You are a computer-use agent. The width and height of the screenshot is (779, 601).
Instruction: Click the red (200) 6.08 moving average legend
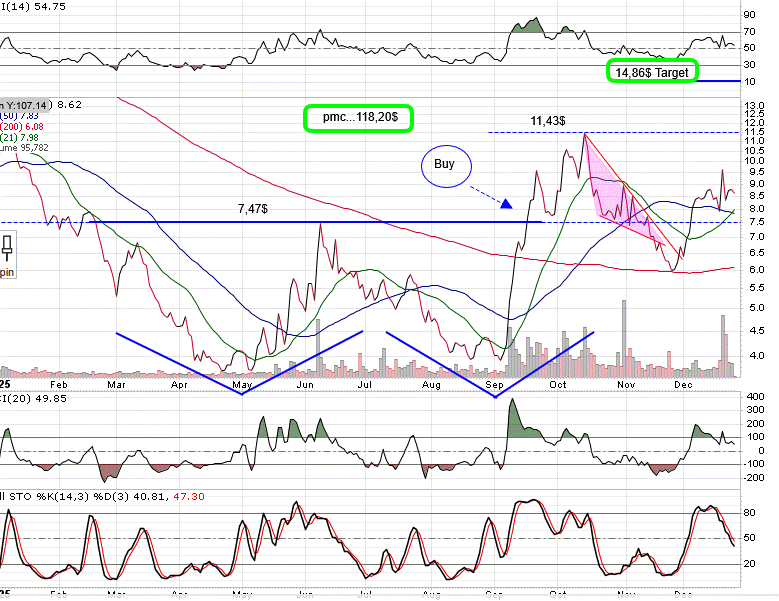click(20, 125)
